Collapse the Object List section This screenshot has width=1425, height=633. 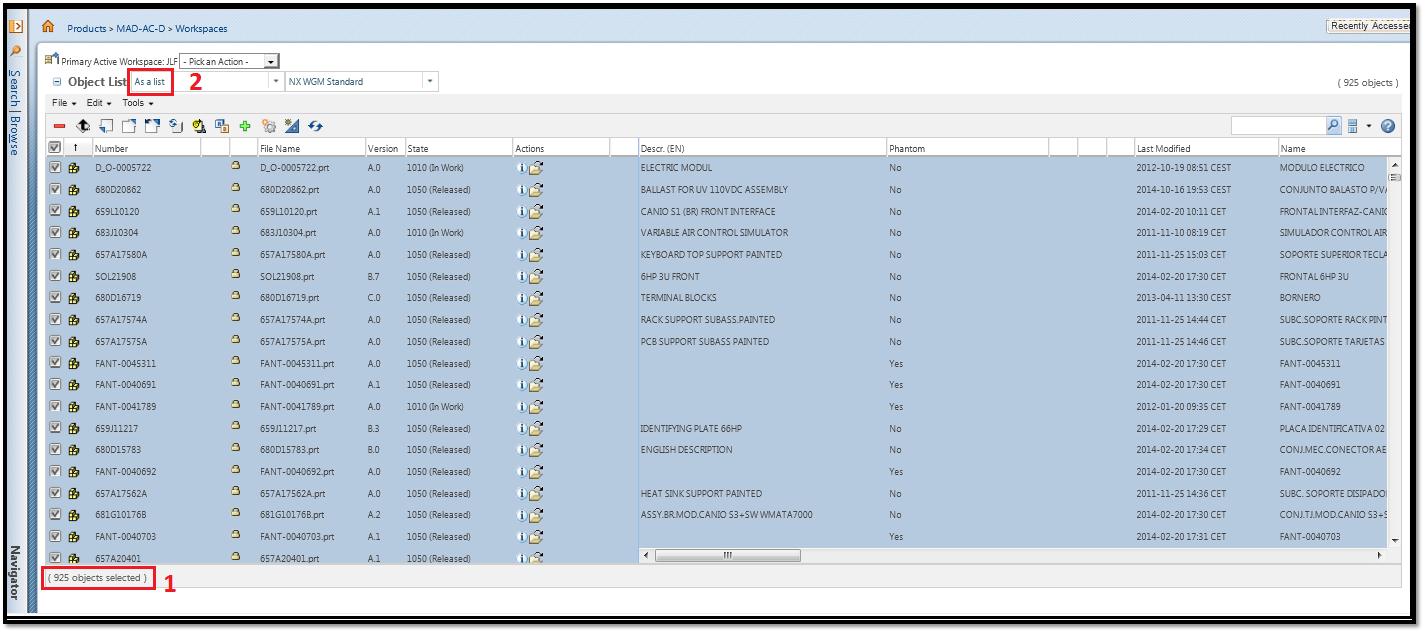[57, 82]
